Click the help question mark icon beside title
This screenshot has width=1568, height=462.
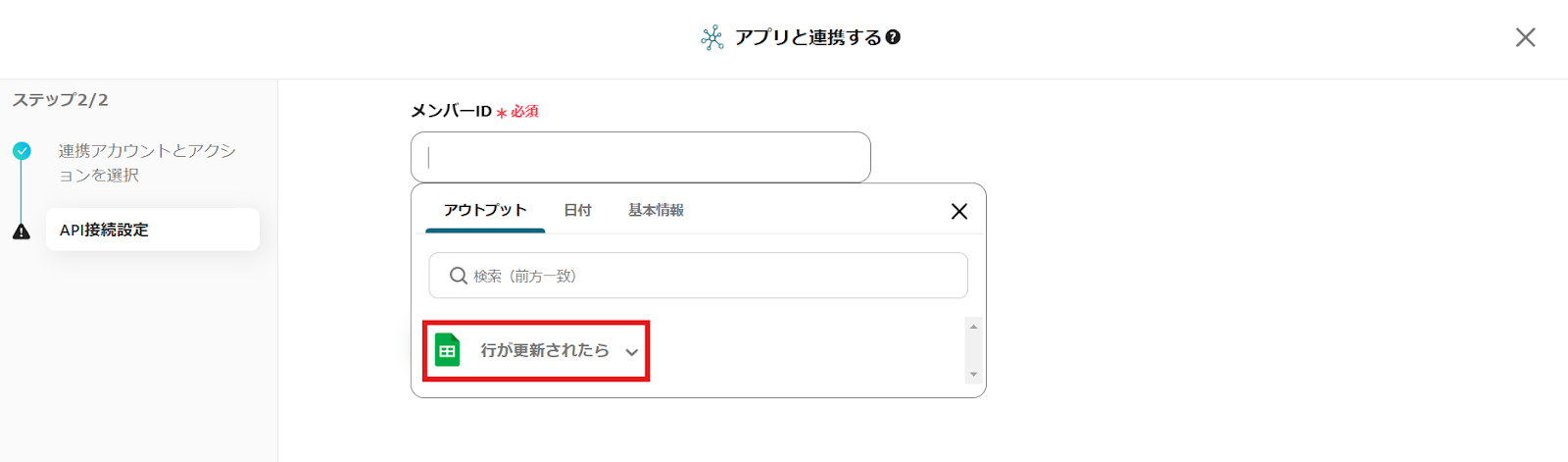coord(893,37)
